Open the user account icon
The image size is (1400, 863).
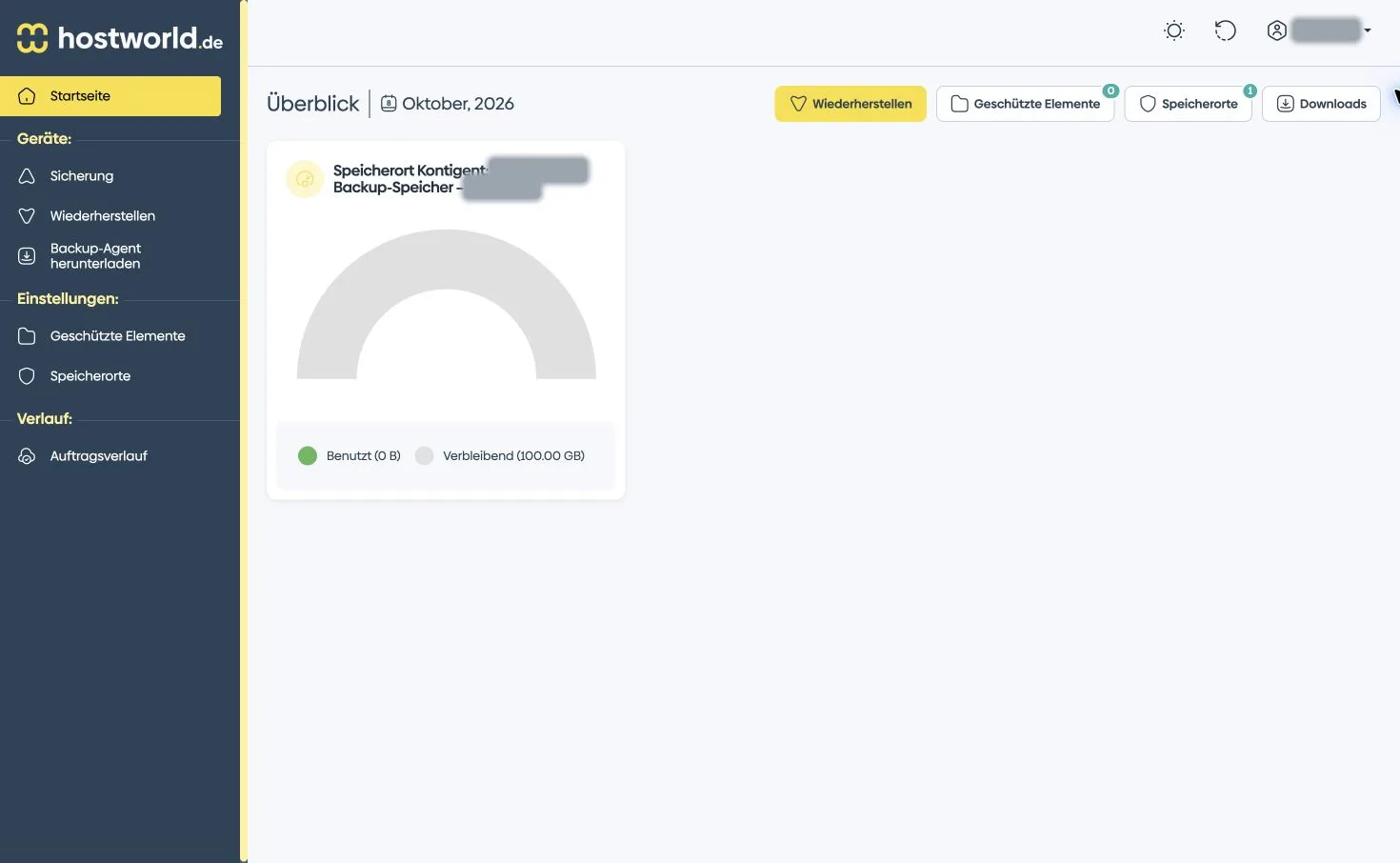(1277, 30)
